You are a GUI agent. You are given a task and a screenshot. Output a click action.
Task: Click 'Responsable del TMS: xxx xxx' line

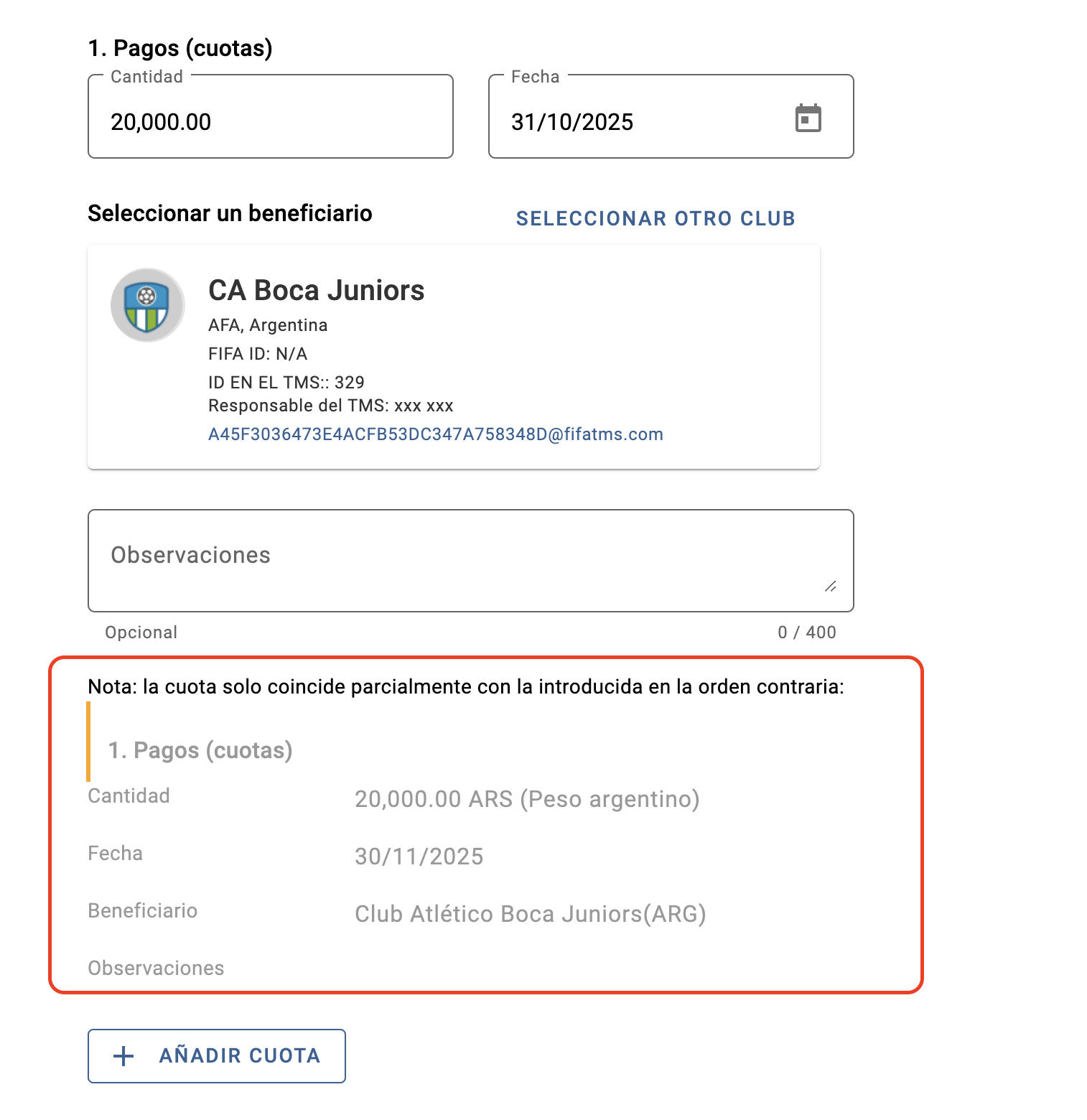[331, 406]
